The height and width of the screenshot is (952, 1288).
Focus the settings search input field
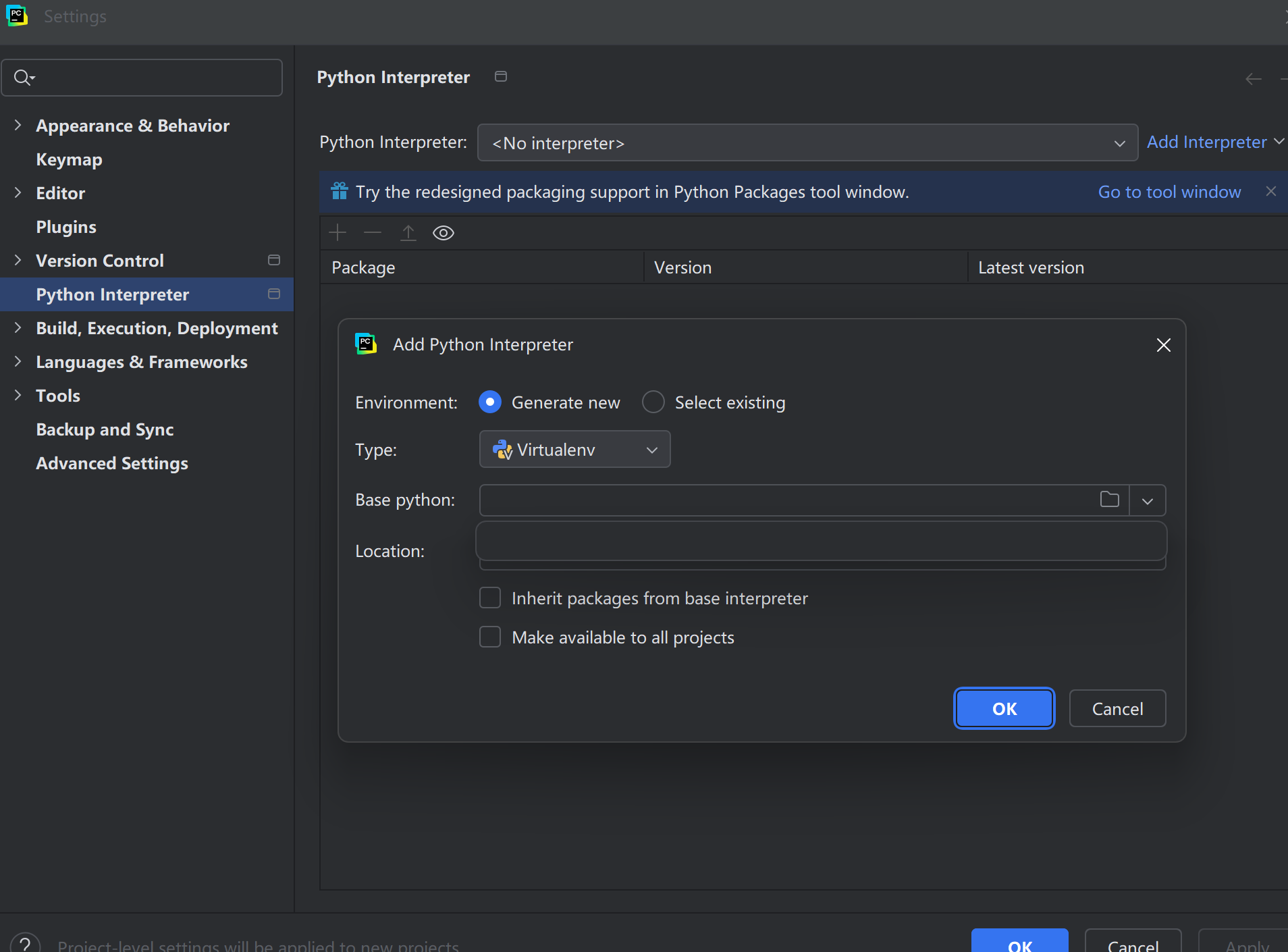142,78
